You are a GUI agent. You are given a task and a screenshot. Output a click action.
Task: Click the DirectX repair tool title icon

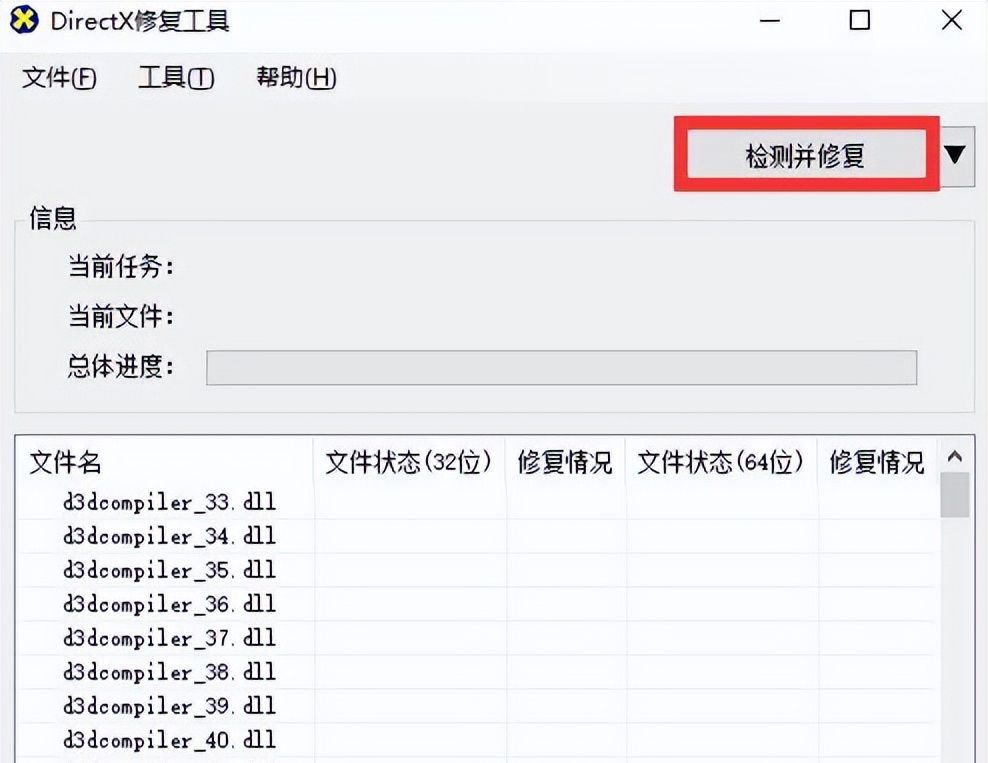tap(24, 21)
